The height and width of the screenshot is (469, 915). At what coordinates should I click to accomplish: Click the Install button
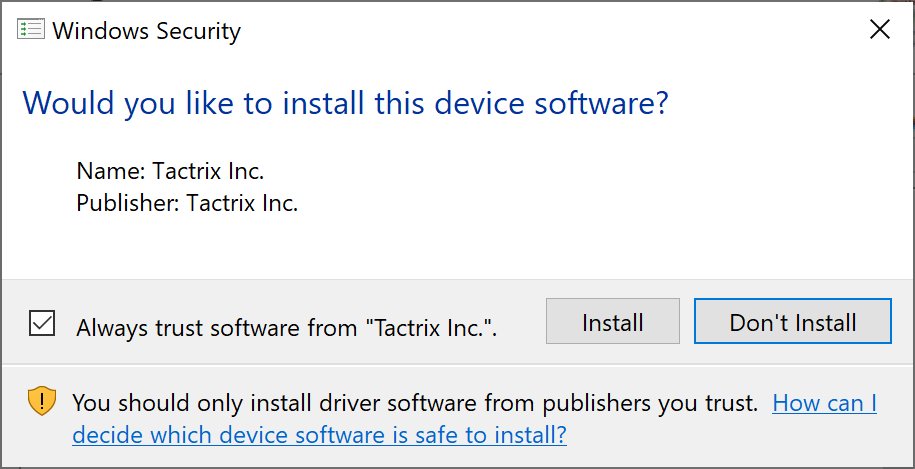point(613,321)
